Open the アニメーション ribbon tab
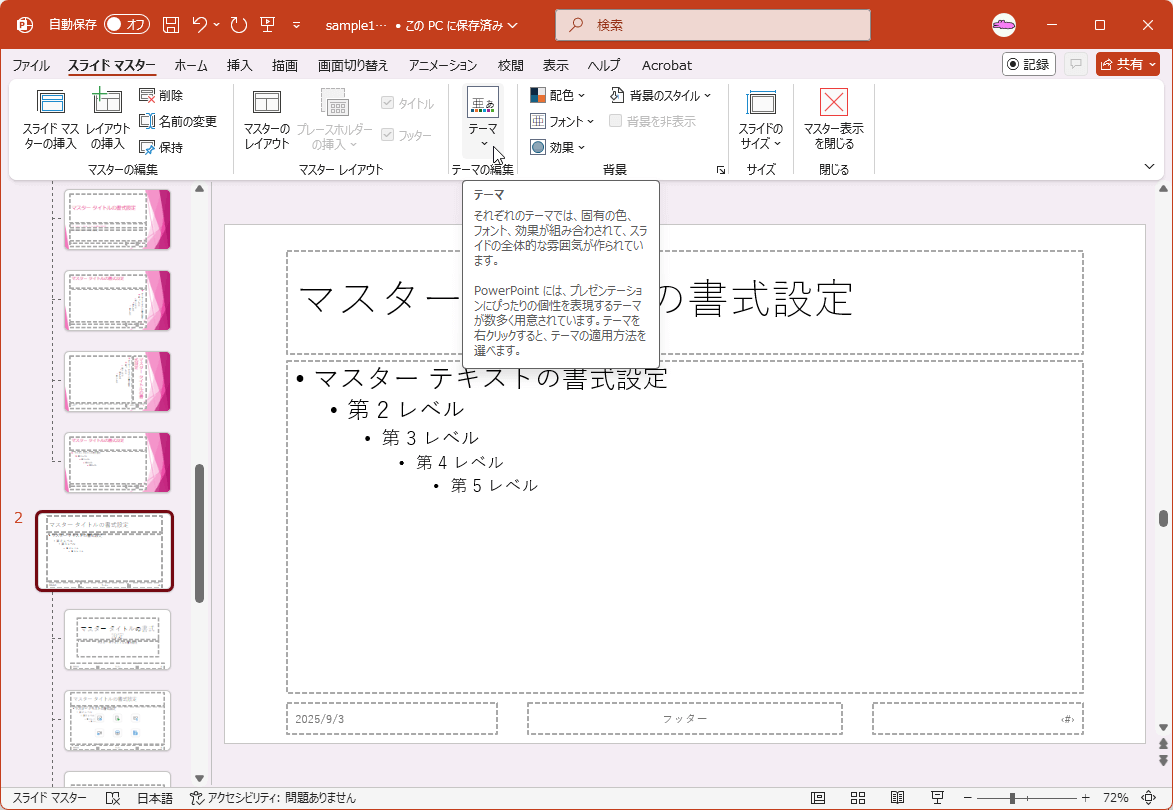 coord(444,65)
